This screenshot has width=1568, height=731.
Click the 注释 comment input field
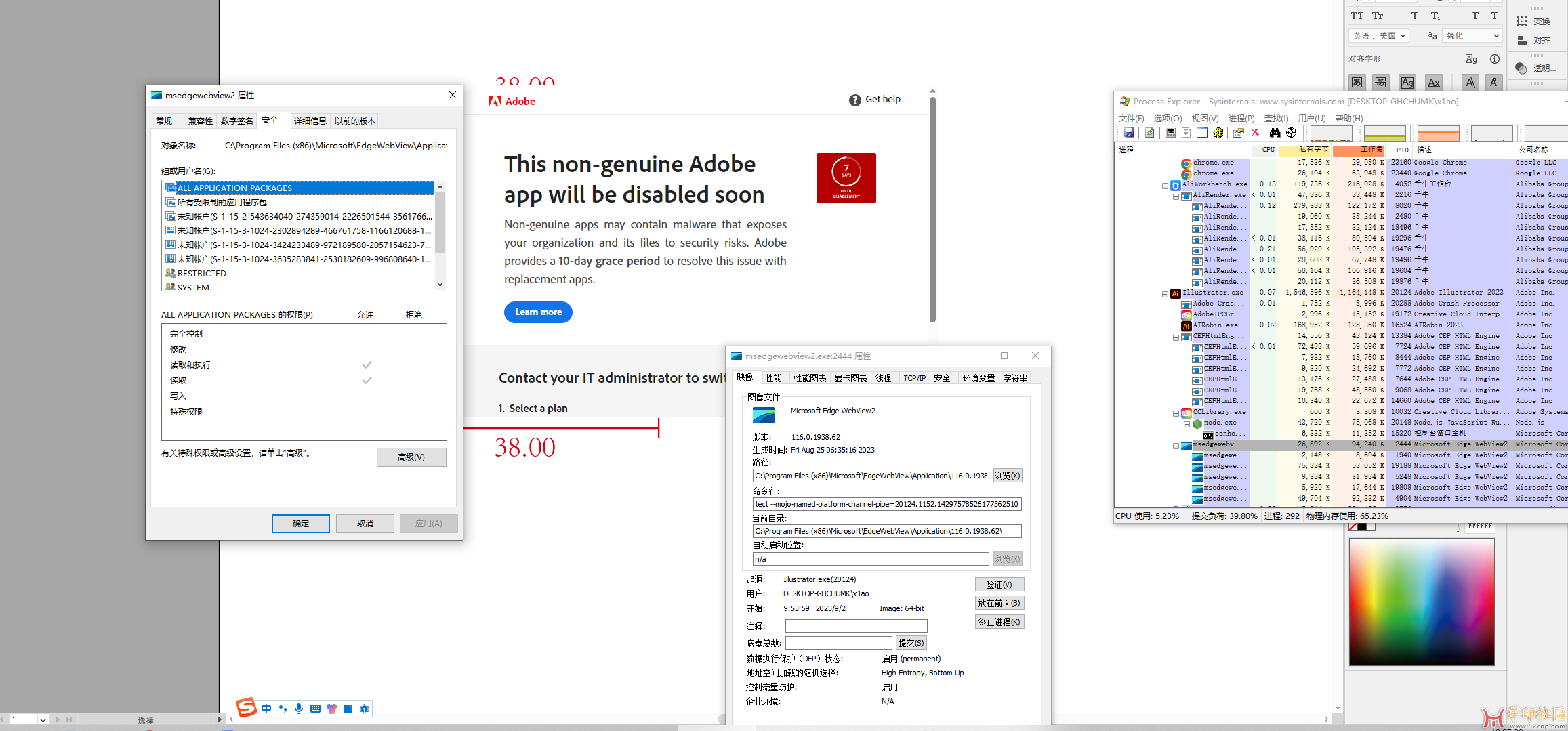(856, 626)
